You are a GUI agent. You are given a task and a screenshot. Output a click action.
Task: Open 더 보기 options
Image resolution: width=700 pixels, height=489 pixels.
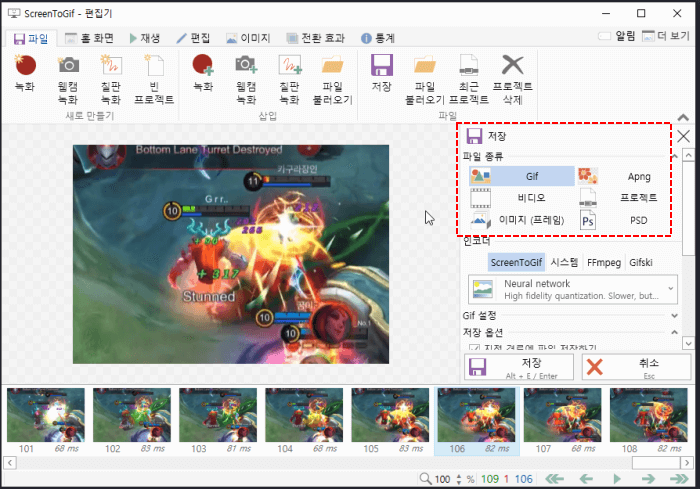[666, 36]
